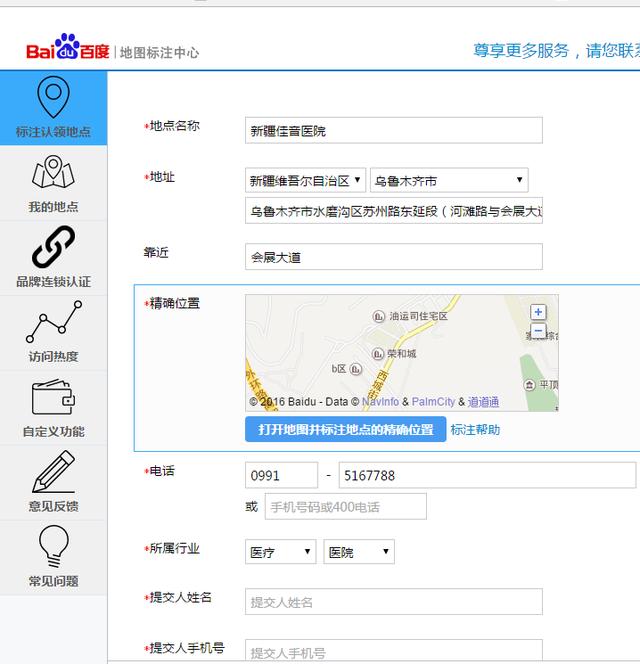The width and height of the screenshot is (640, 664).
Task: Open 我的地点 map icon in sidebar
Action: (x=53, y=172)
